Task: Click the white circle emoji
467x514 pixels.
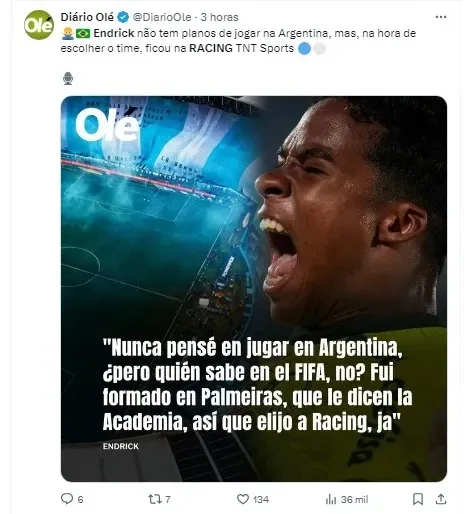Action: 319,49
